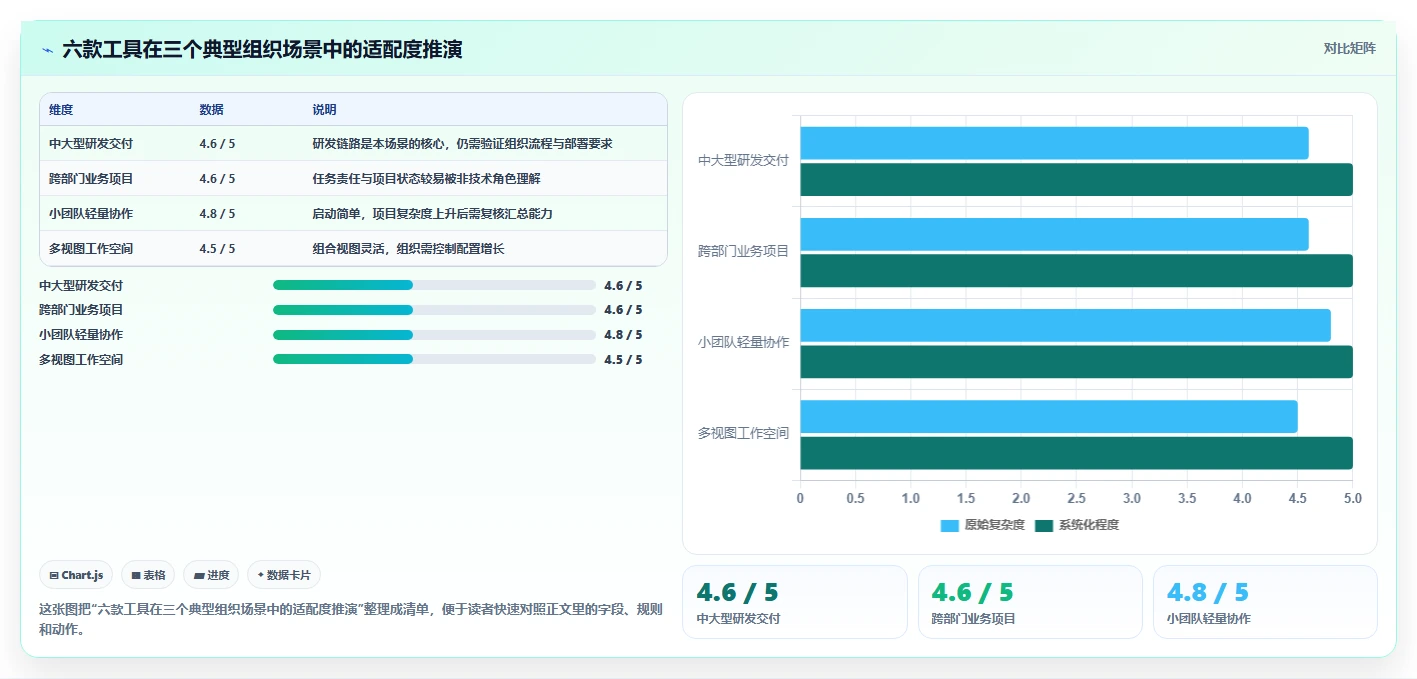Select the 小团队轻量协作 table row cell

coord(91,214)
